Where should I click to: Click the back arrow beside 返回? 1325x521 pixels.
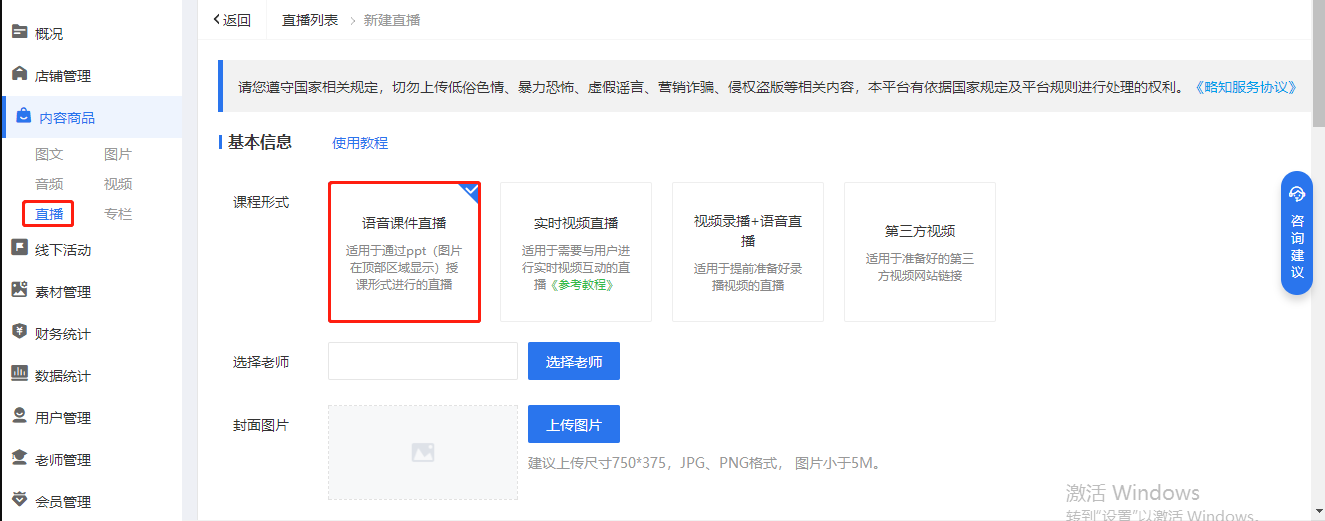pyautogui.click(x=217, y=20)
